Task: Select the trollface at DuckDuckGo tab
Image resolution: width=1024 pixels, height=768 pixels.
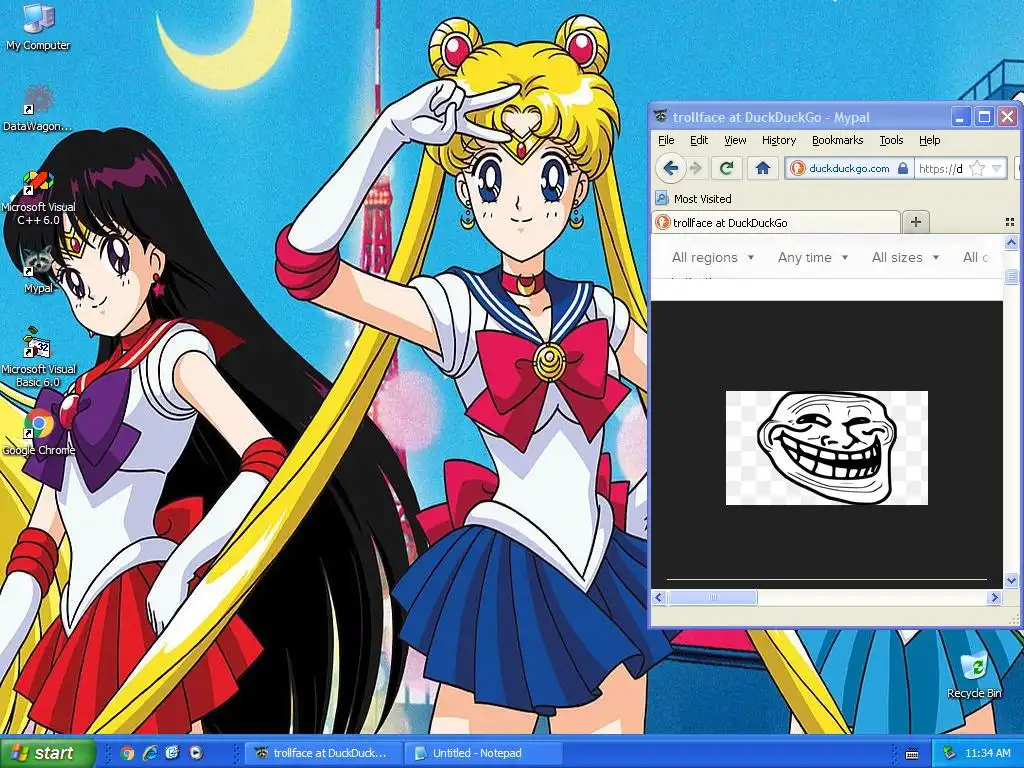Action: tap(776, 222)
